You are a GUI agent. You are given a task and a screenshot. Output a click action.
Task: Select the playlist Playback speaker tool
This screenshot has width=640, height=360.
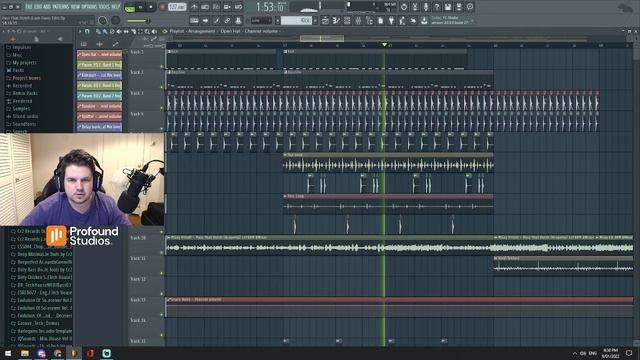[x=154, y=31]
